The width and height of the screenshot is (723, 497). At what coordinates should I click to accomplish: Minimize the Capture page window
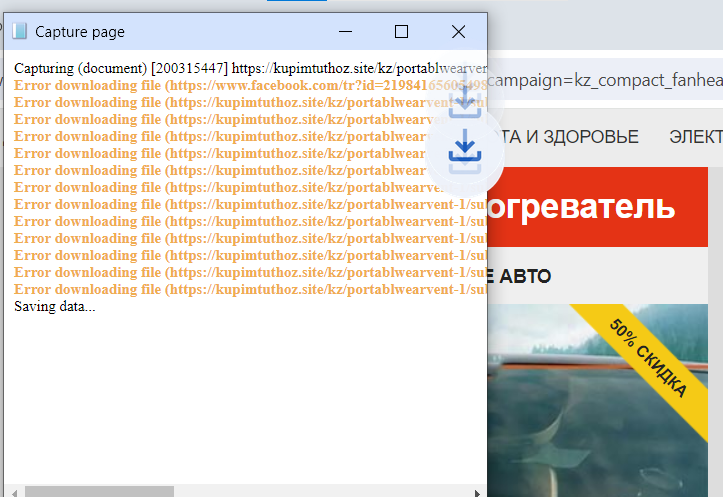pyautogui.click(x=345, y=31)
